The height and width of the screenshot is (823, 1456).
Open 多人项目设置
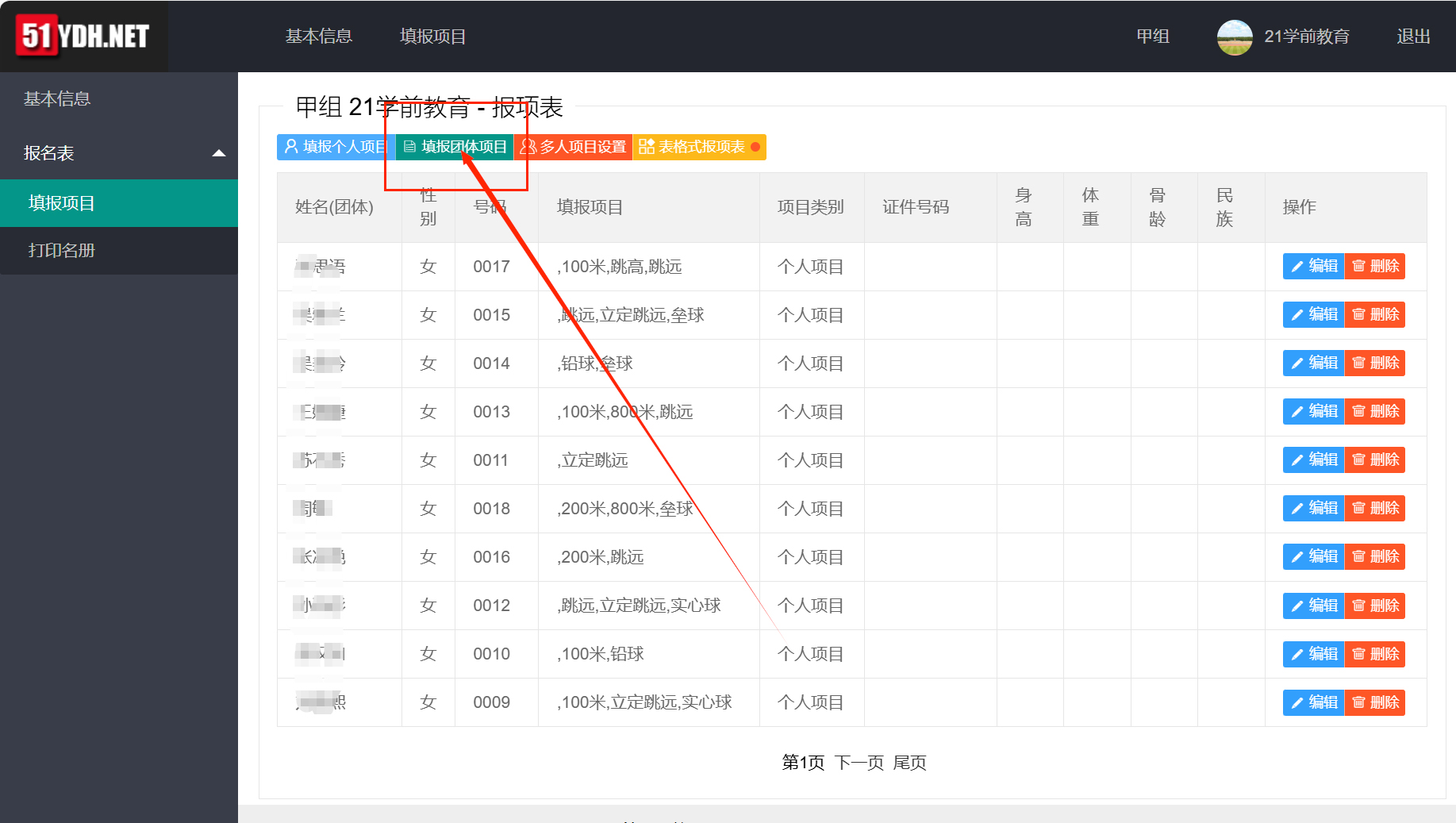573,147
